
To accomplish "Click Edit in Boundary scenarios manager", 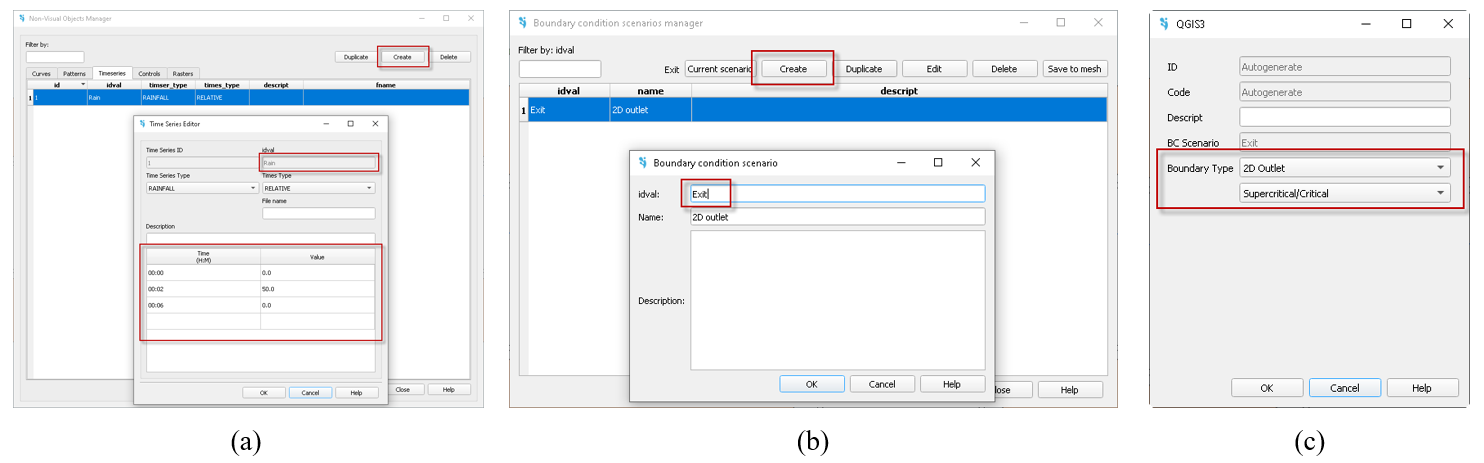I will (934, 69).
